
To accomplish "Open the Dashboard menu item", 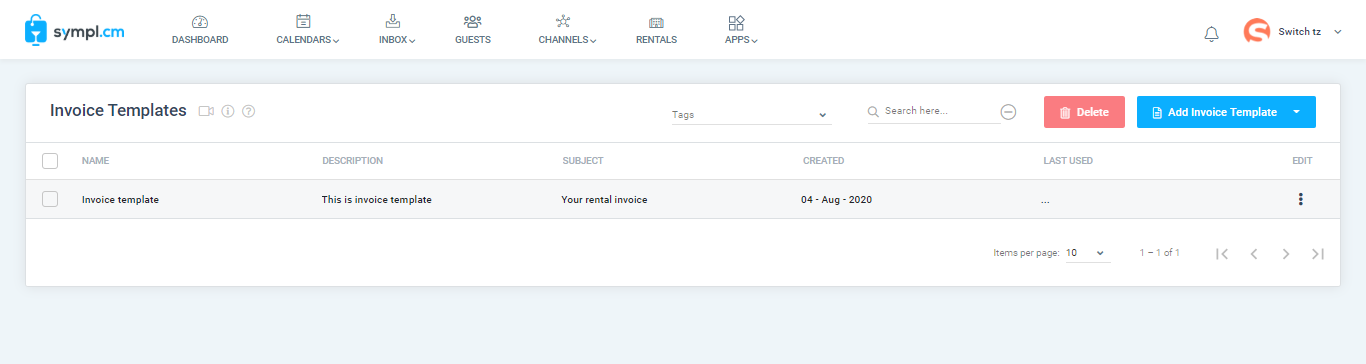I will (x=200, y=29).
